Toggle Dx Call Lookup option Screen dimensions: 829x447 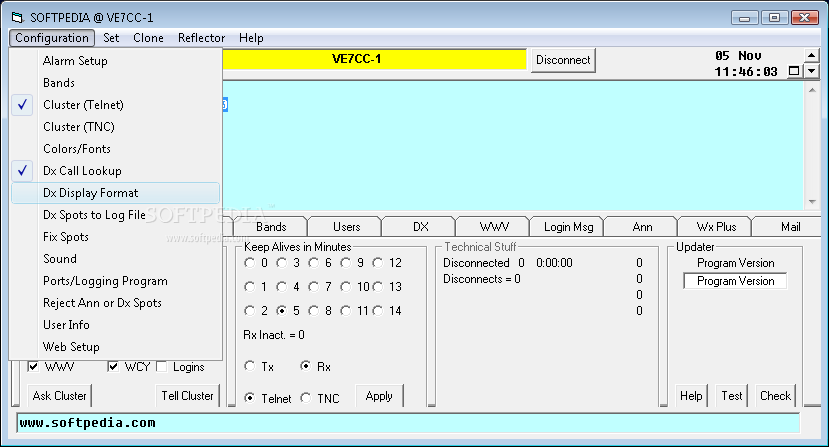click(115, 171)
